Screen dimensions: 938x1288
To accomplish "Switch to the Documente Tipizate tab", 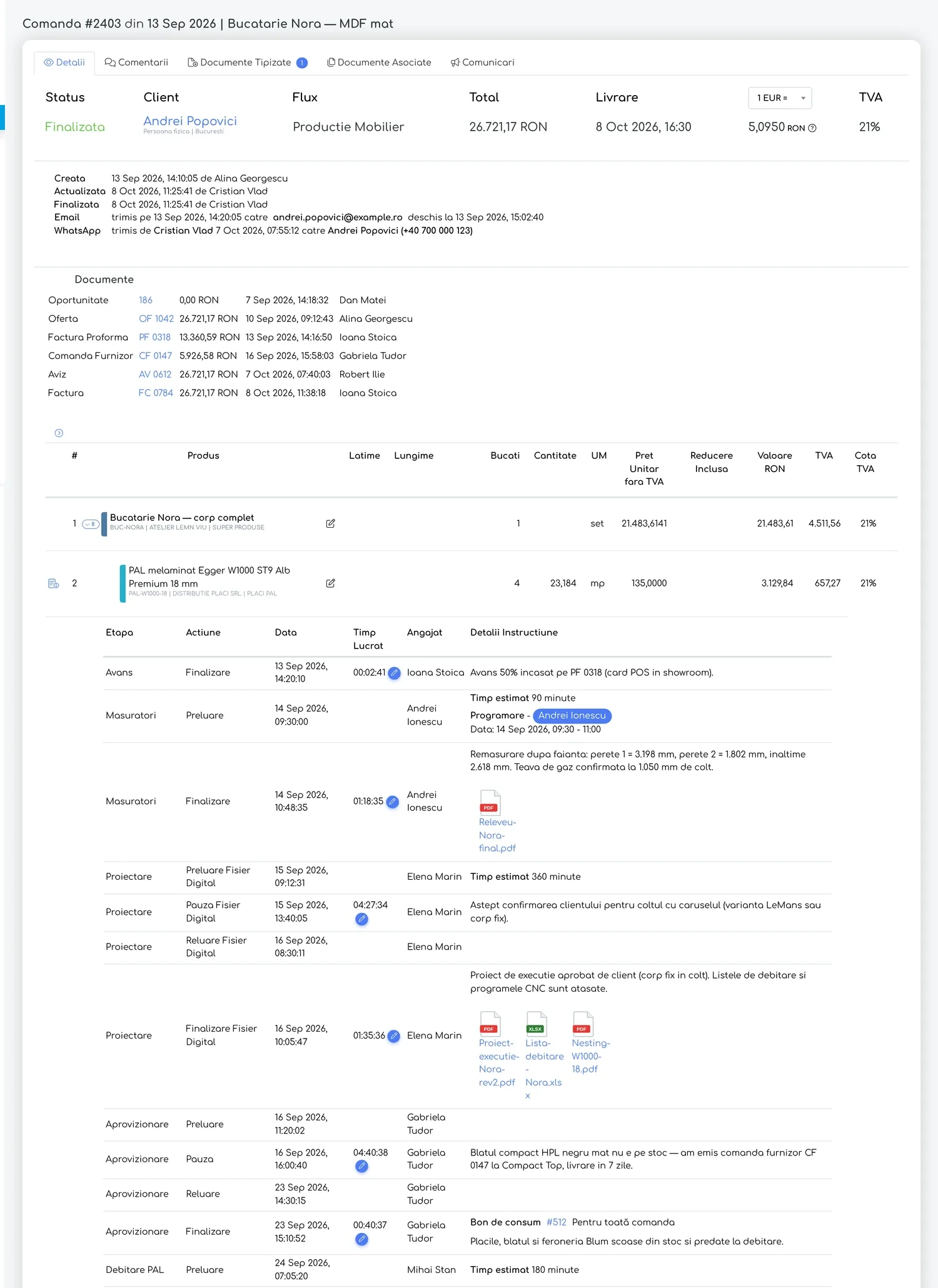I will coord(246,63).
